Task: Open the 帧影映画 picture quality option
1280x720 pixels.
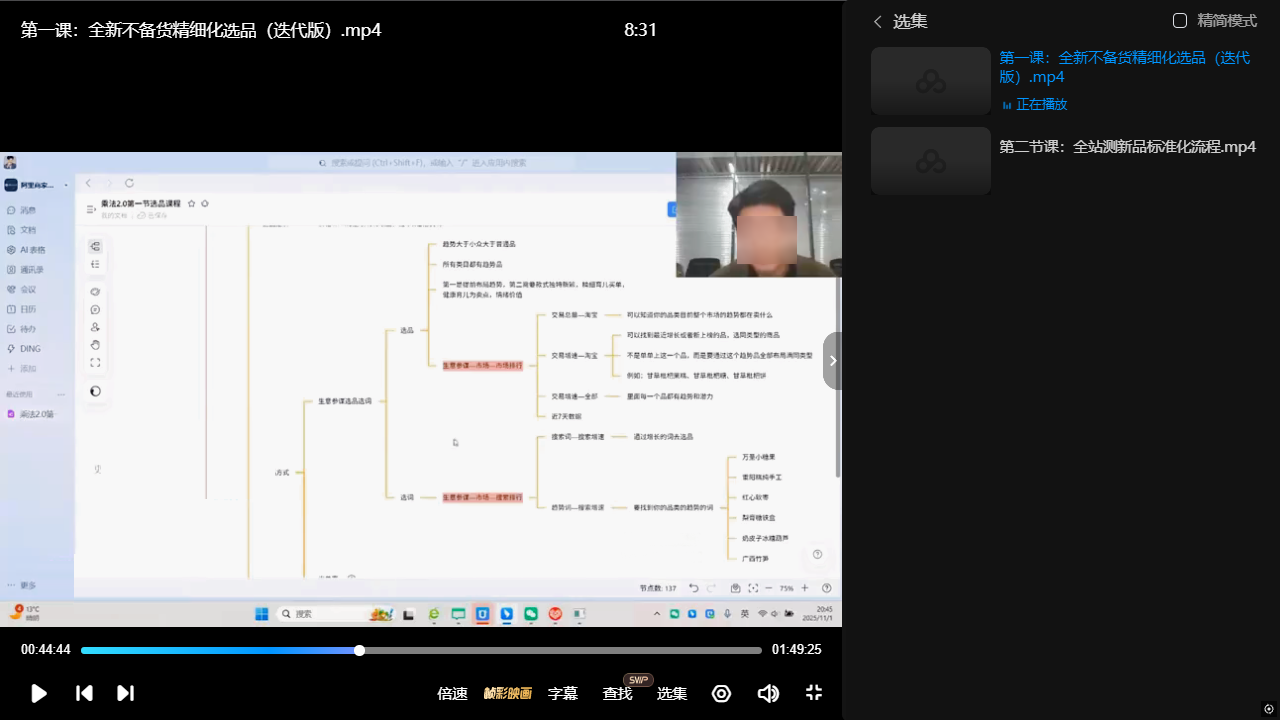Action: (507, 693)
